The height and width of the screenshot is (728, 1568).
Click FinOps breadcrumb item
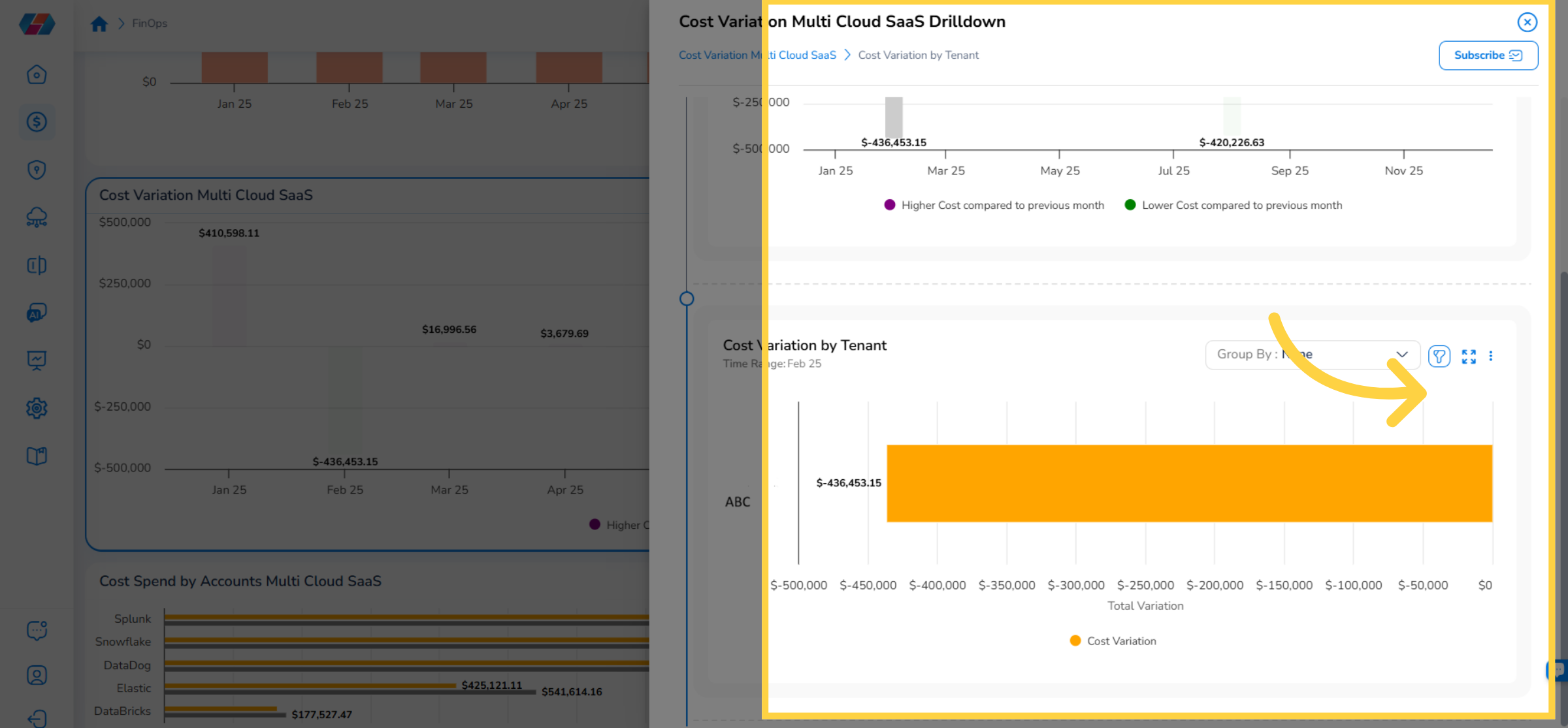[150, 24]
